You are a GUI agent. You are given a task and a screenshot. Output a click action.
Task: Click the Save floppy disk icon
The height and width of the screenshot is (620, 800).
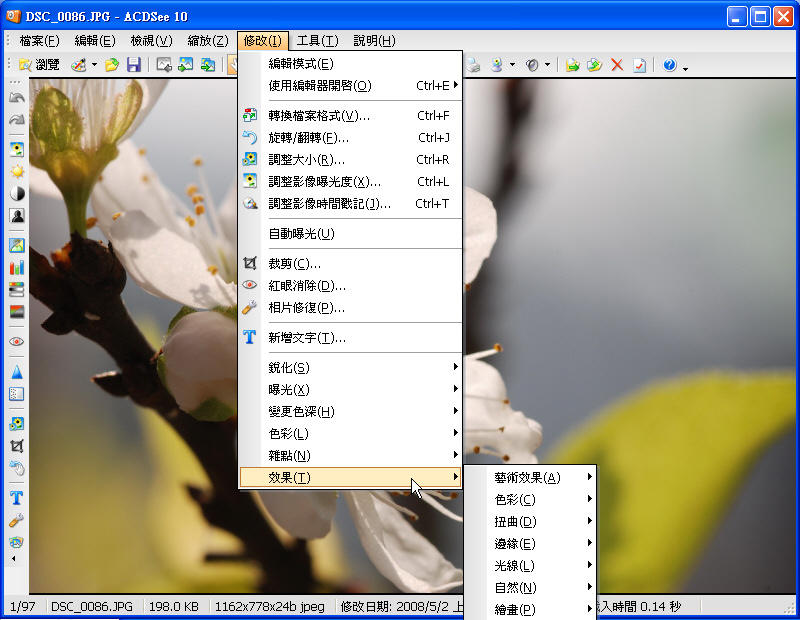[133, 65]
